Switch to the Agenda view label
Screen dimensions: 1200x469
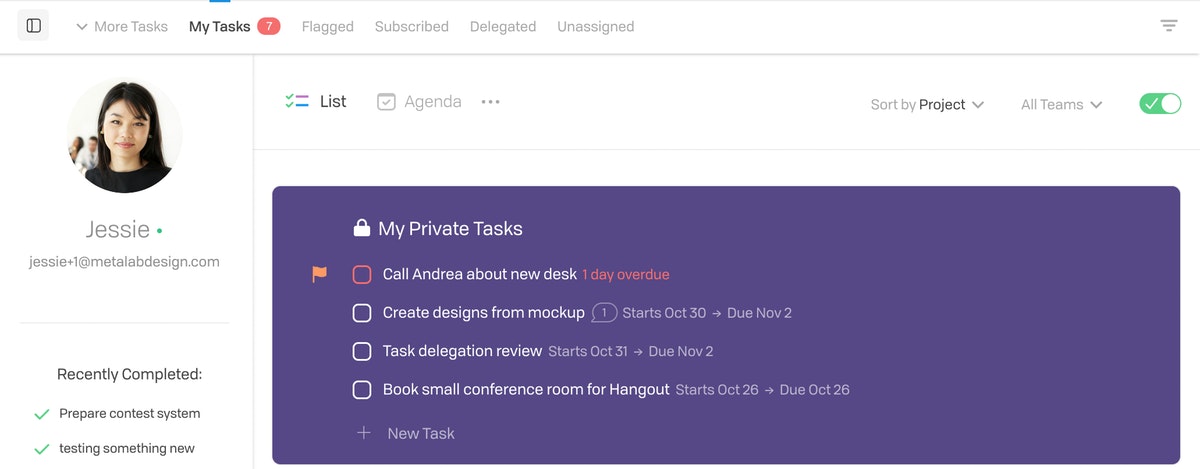coord(433,102)
